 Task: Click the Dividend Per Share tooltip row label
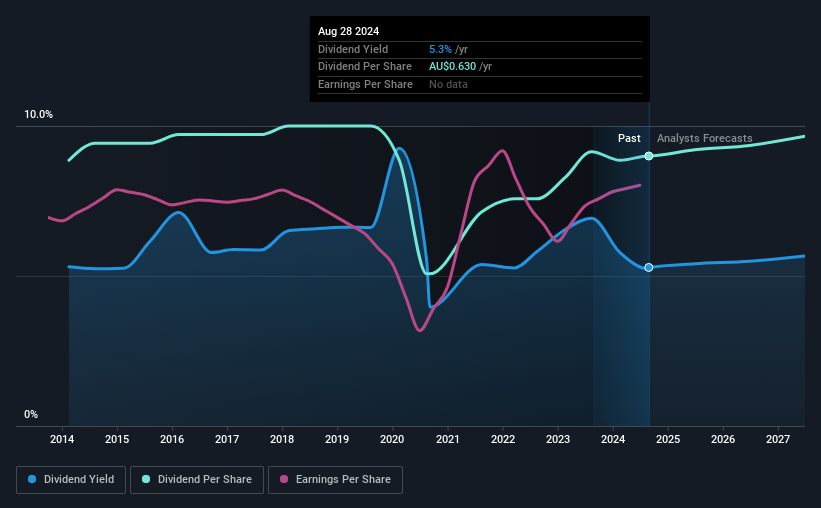pyautogui.click(x=364, y=67)
